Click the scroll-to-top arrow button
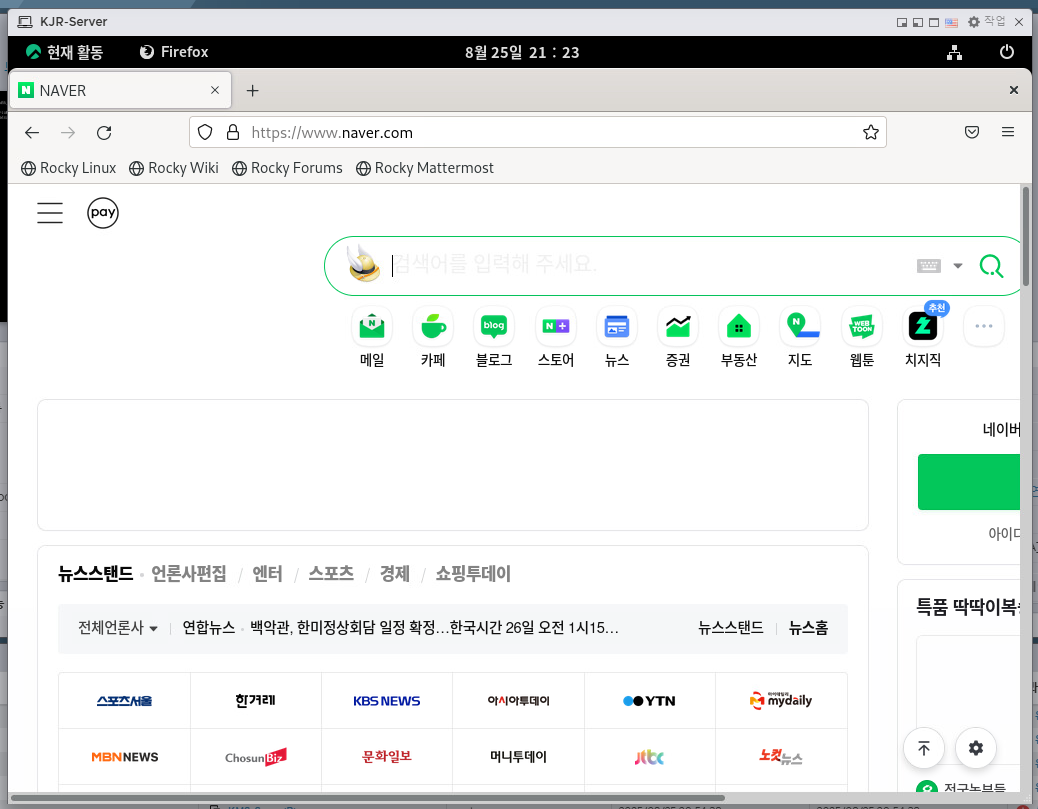Viewport: 1038px width, 809px height. click(x=923, y=748)
